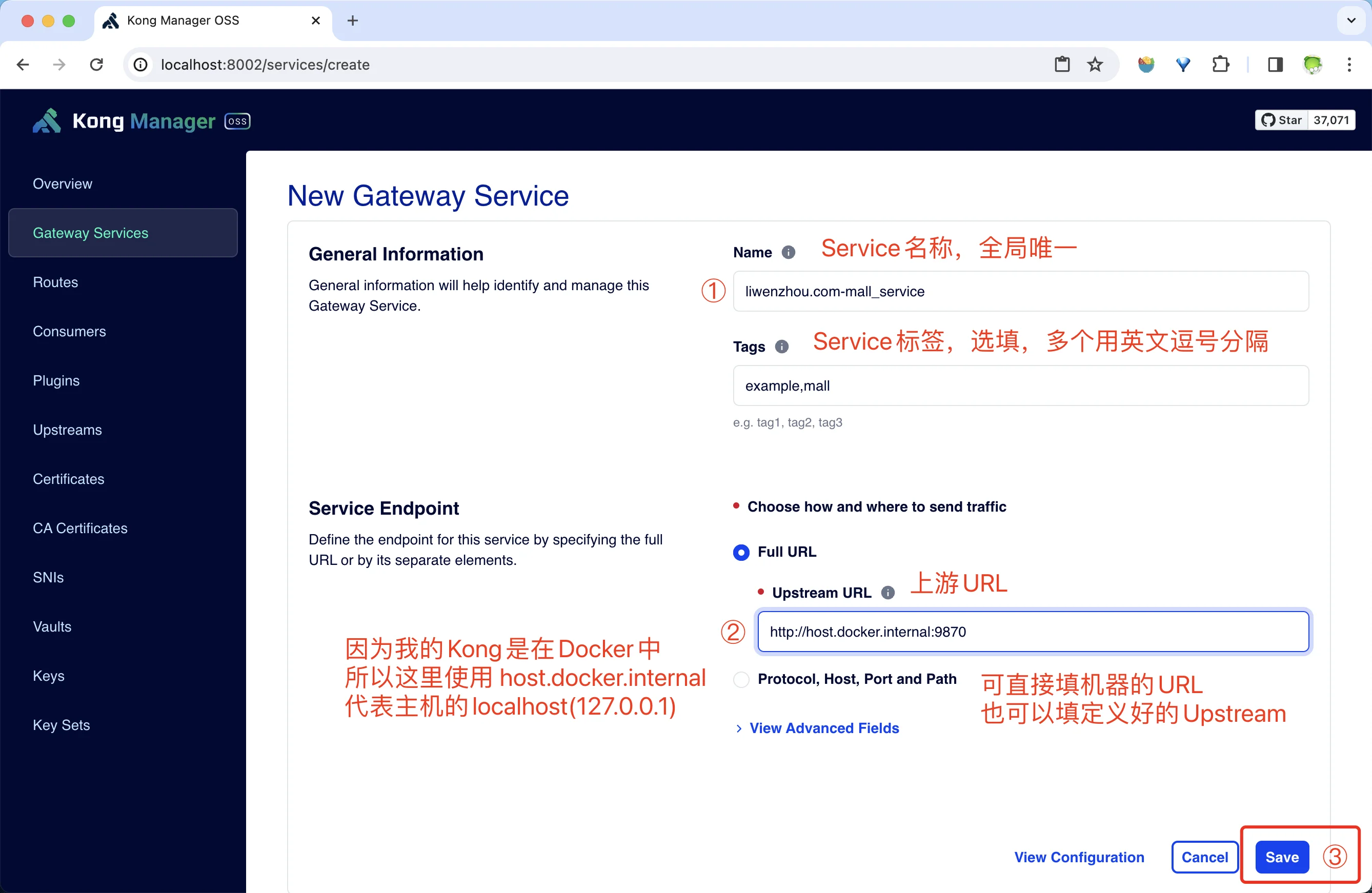Image resolution: width=1372 pixels, height=893 pixels.
Task: Open the browser profile avatar
Action: click(x=1313, y=65)
